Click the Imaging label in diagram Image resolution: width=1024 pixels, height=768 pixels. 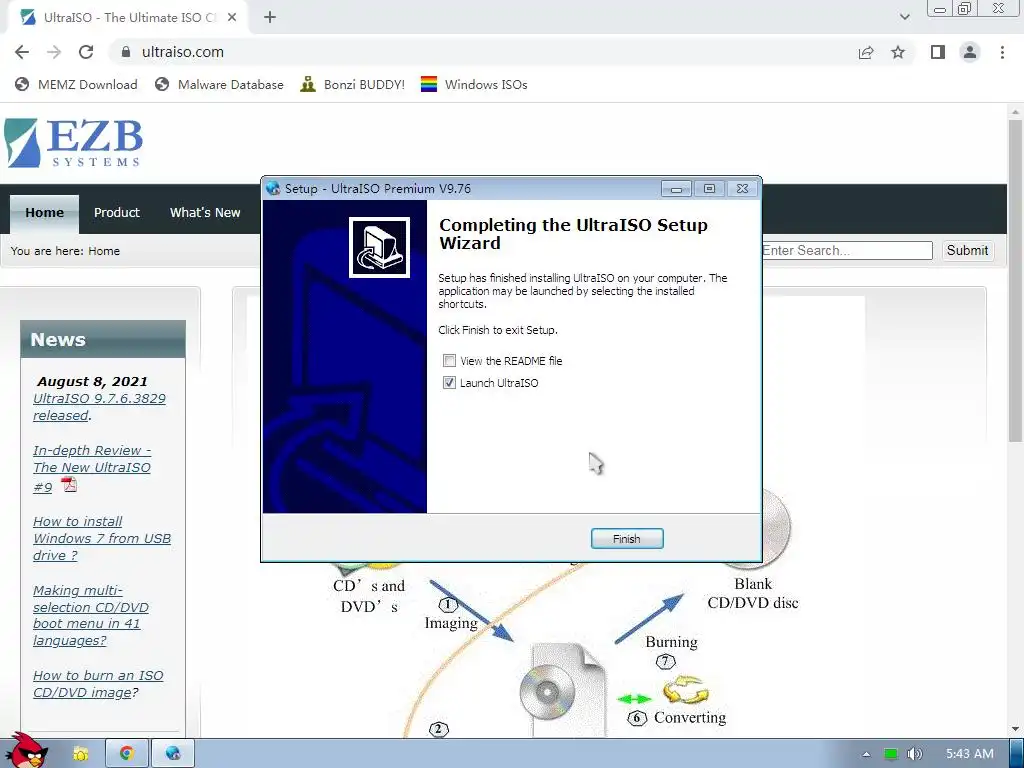451,623
